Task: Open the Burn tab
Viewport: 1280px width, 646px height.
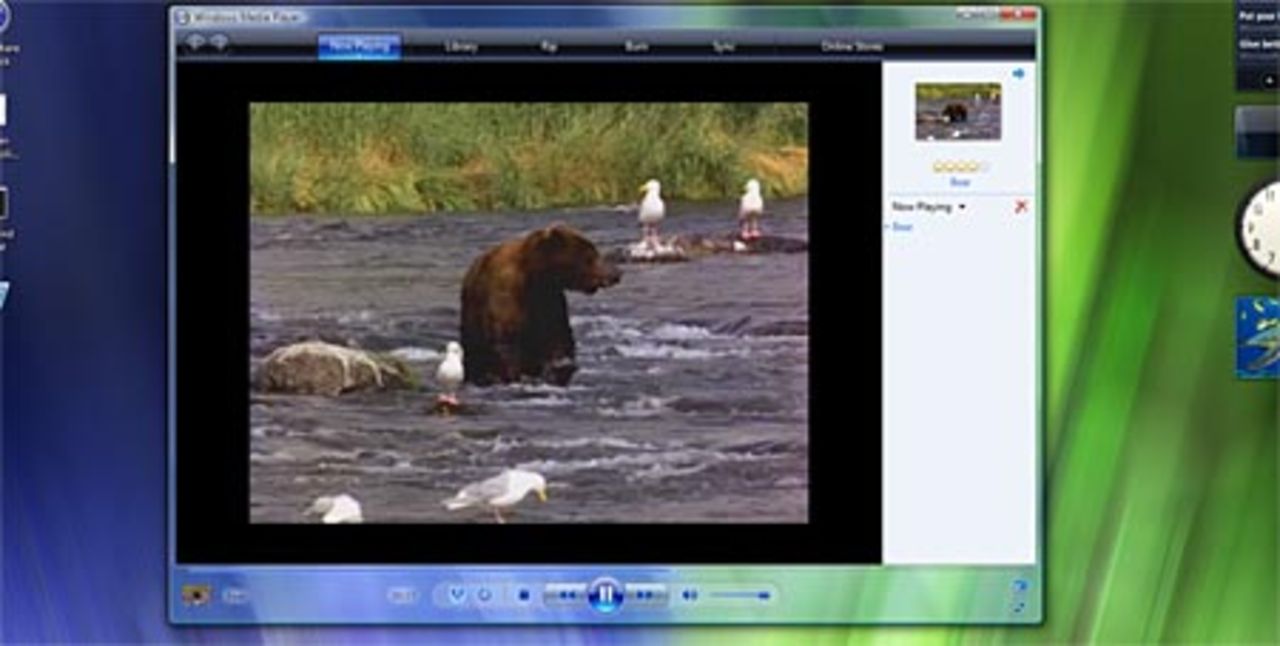Action: tap(636, 46)
